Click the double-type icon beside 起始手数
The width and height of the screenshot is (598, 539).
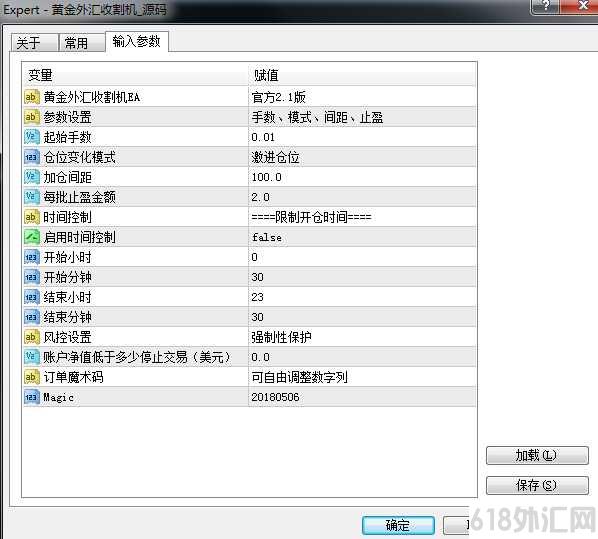32,137
